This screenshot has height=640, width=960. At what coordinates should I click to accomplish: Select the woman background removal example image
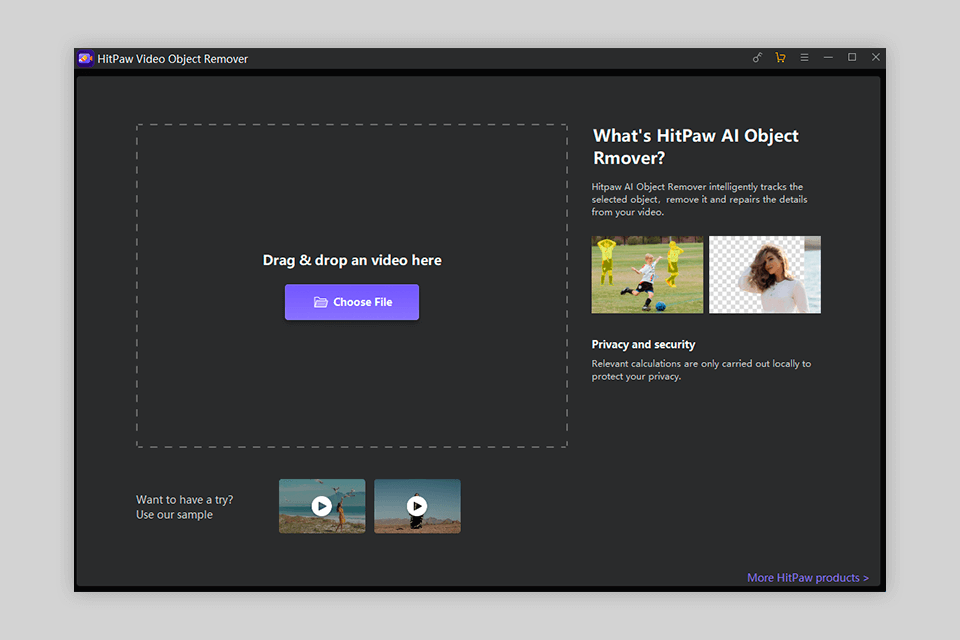pyautogui.click(x=765, y=274)
